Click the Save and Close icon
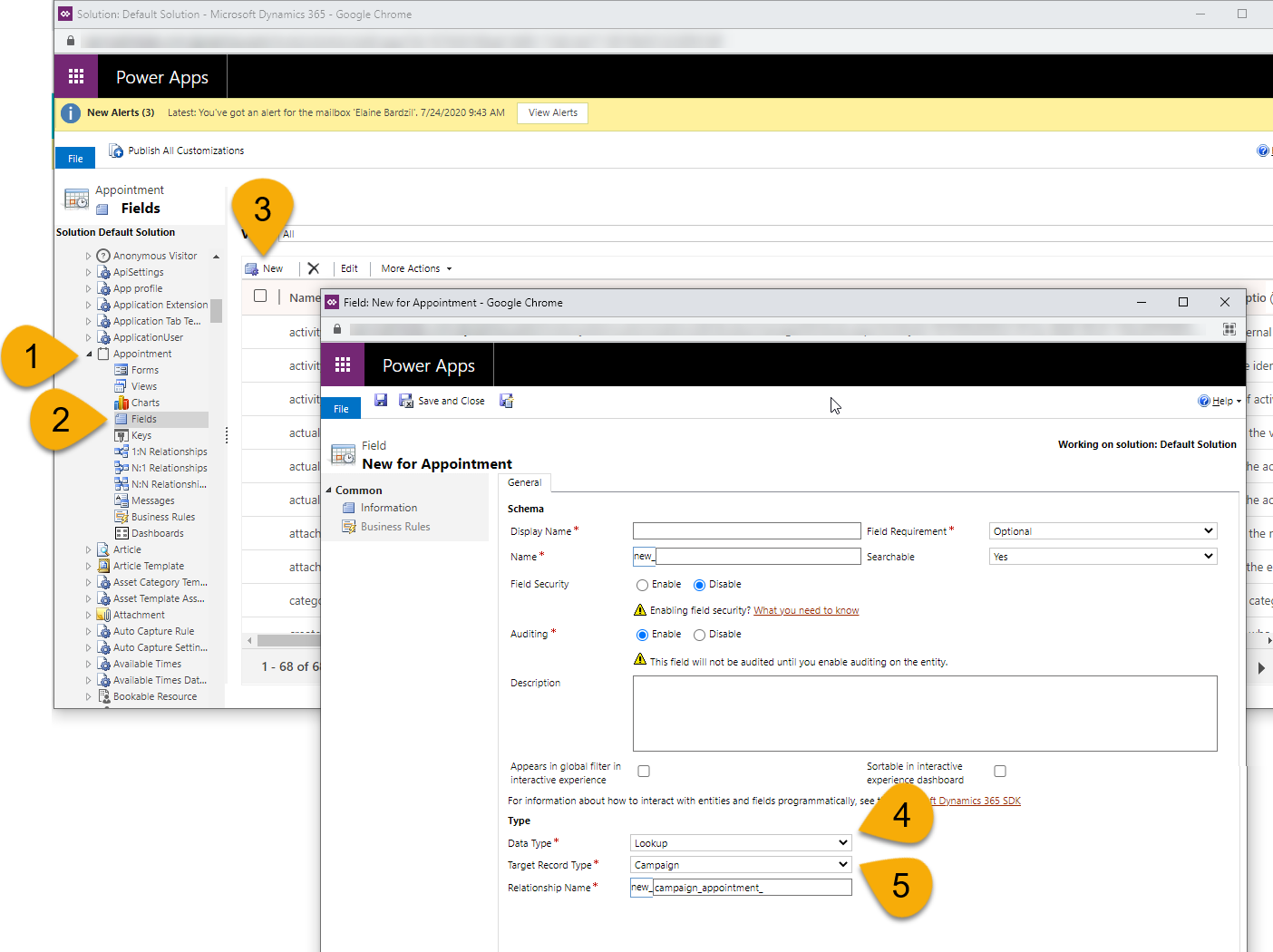 point(406,401)
